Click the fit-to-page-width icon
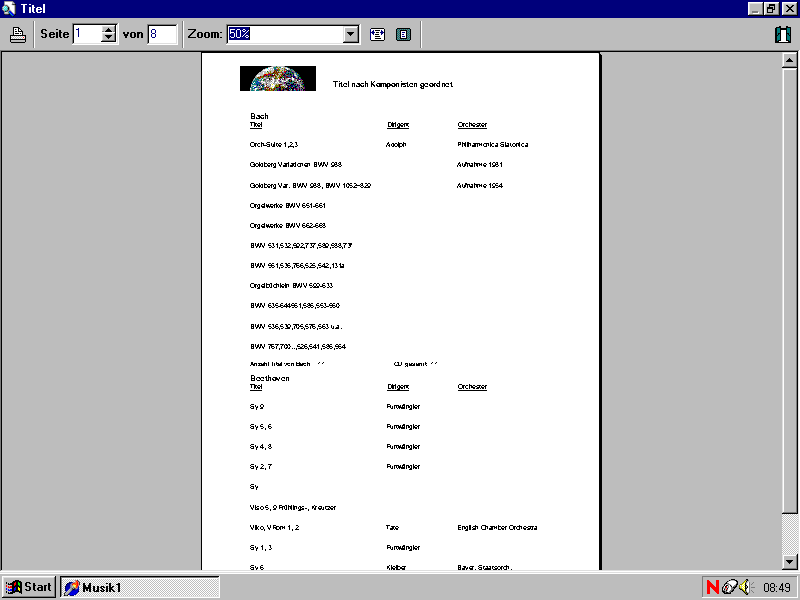This screenshot has height=600, width=800. click(377, 34)
